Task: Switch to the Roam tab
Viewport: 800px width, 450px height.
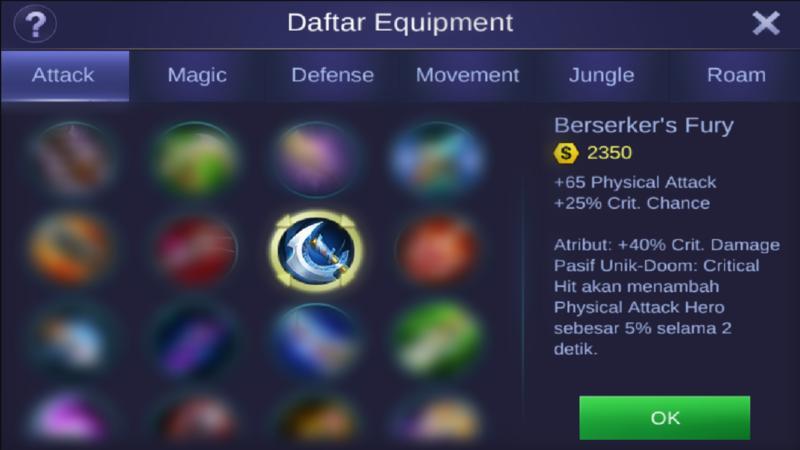Action: (736, 76)
